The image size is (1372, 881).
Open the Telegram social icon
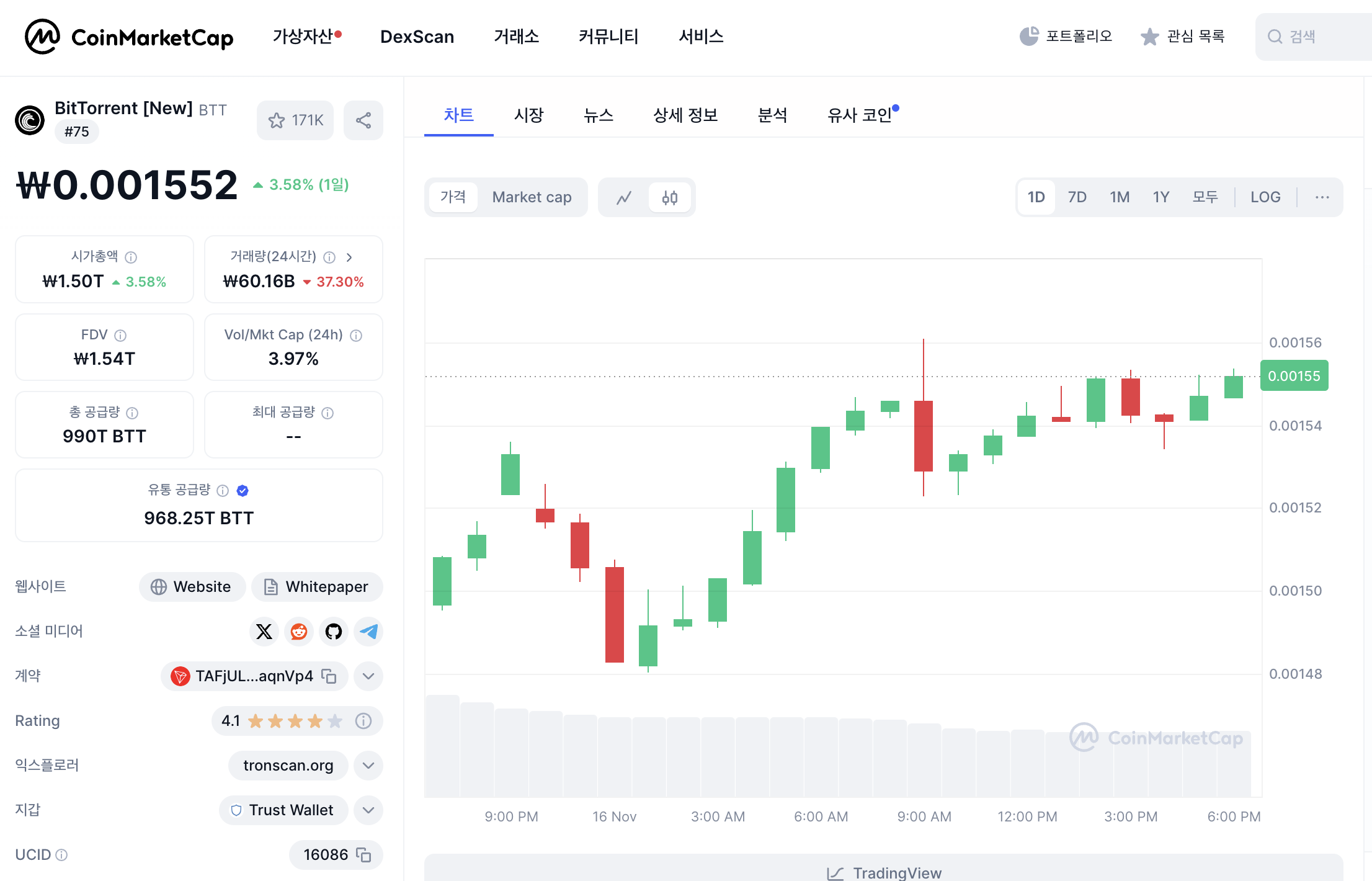(x=368, y=632)
